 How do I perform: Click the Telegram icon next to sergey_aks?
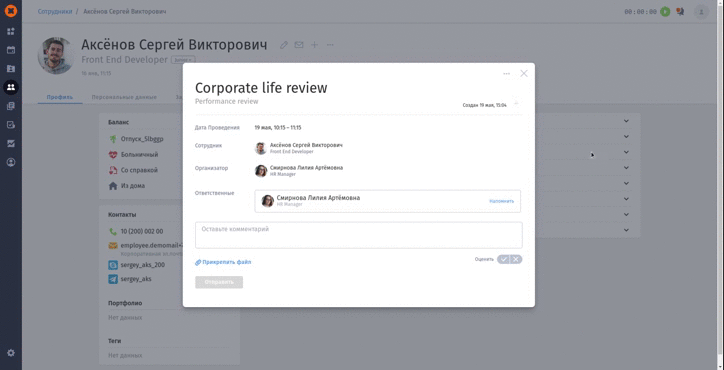tap(113, 279)
